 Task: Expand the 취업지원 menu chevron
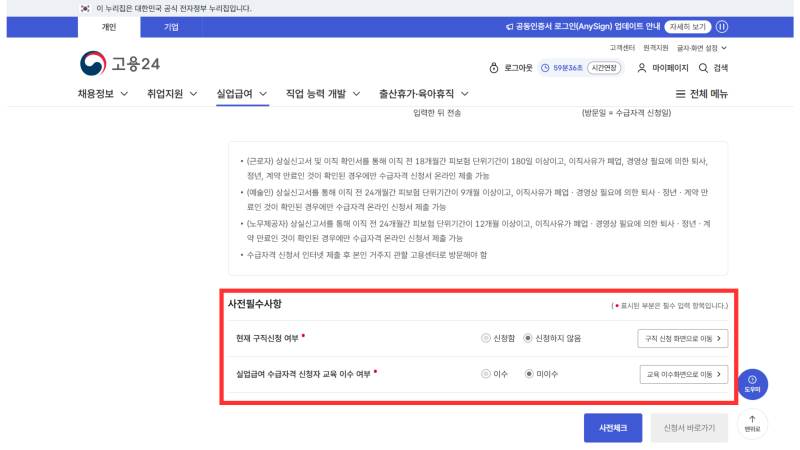pyautogui.click(x=193, y=94)
